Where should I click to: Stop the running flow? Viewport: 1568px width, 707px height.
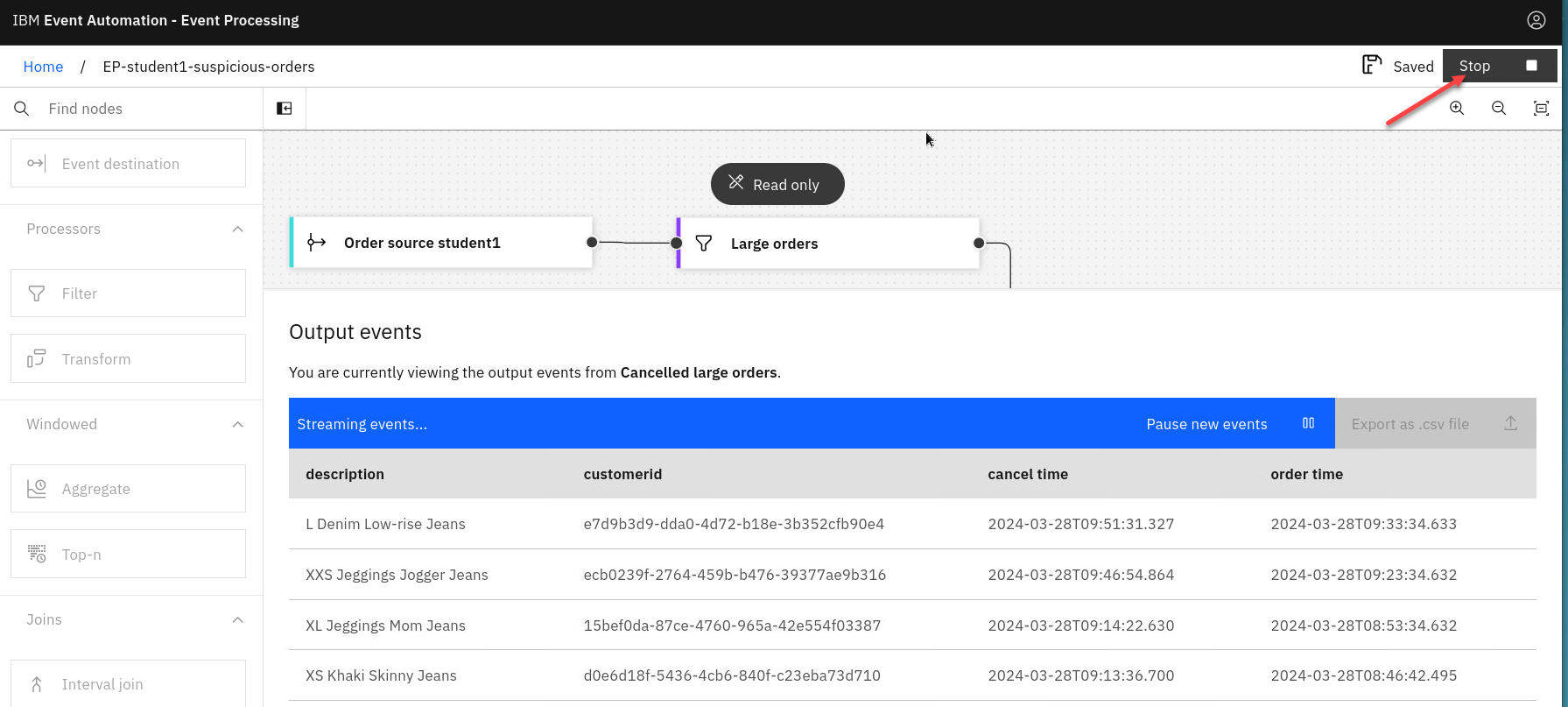coord(1499,66)
